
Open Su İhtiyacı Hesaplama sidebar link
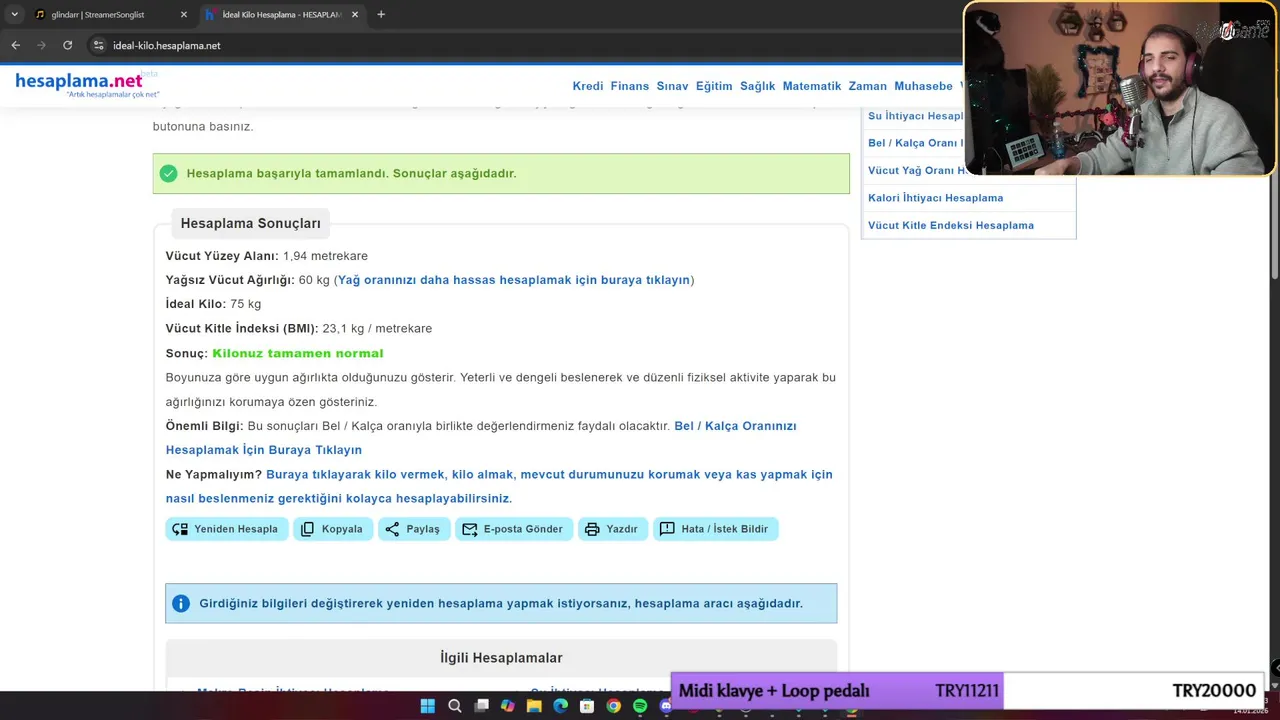click(x=915, y=116)
